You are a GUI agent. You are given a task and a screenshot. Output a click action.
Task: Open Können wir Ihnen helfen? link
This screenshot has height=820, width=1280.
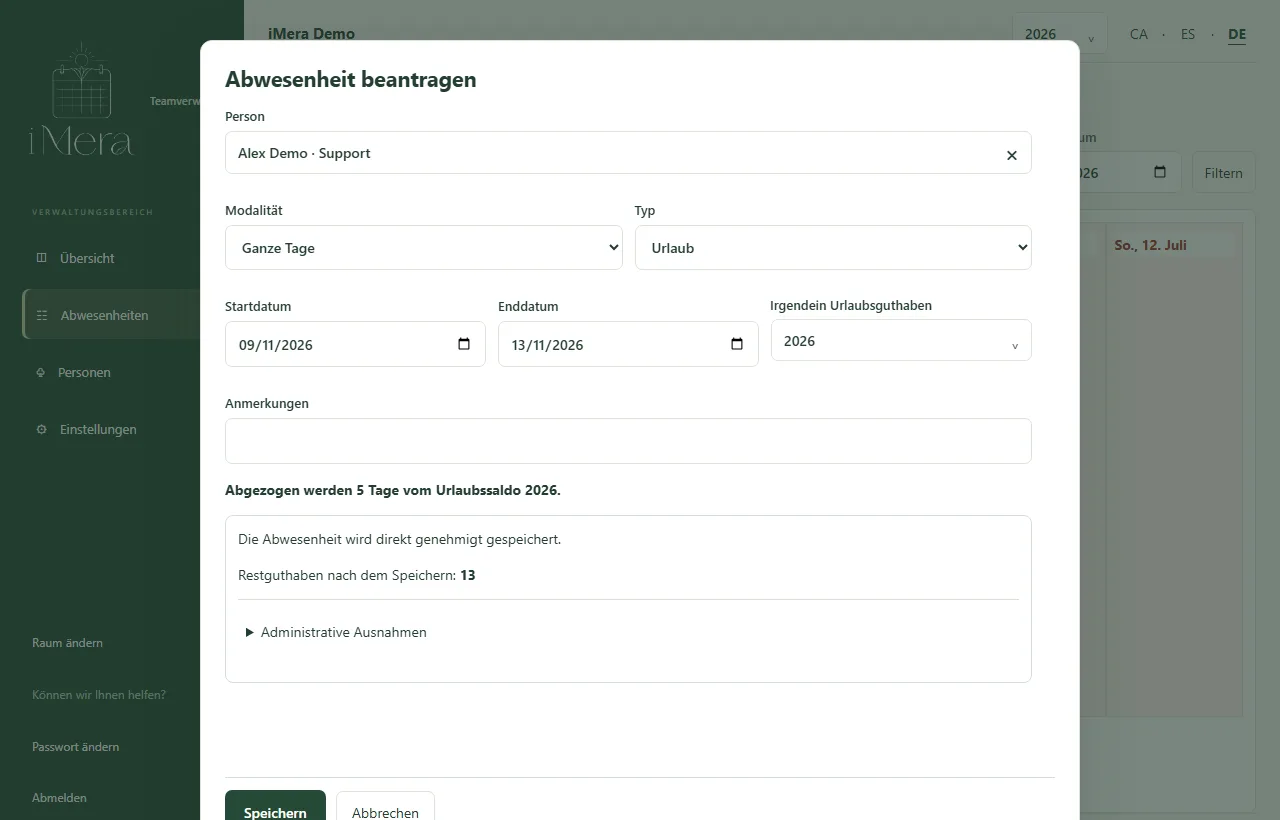99,695
